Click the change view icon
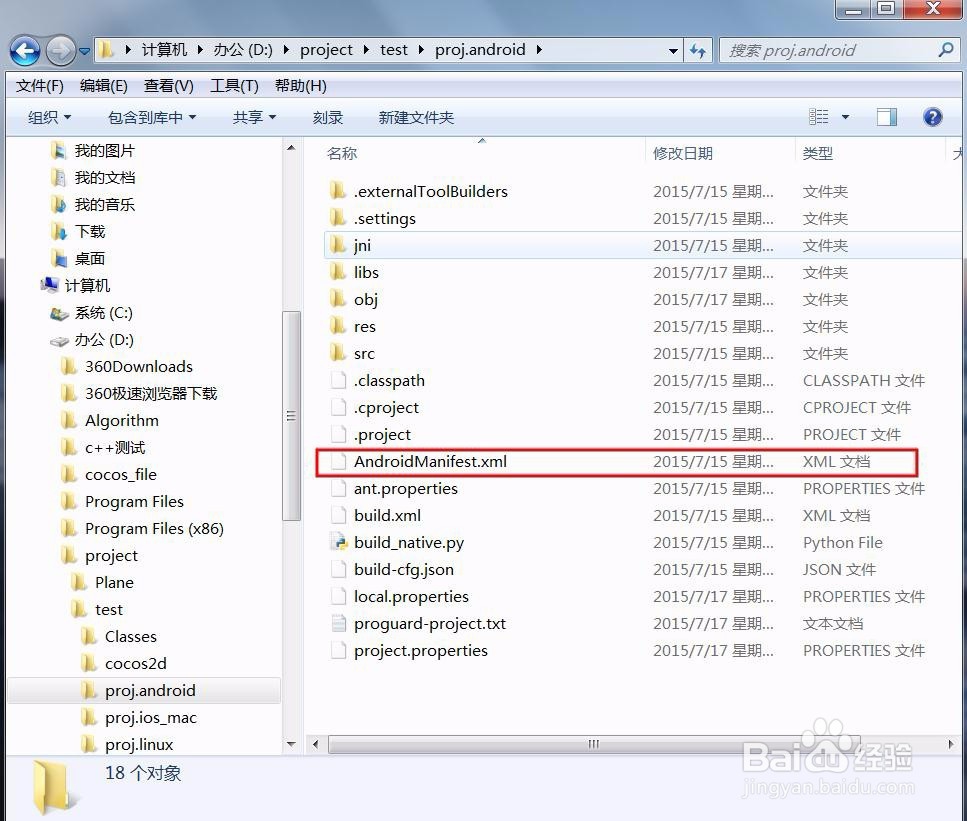The height and width of the screenshot is (821, 967). pos(819,117)
